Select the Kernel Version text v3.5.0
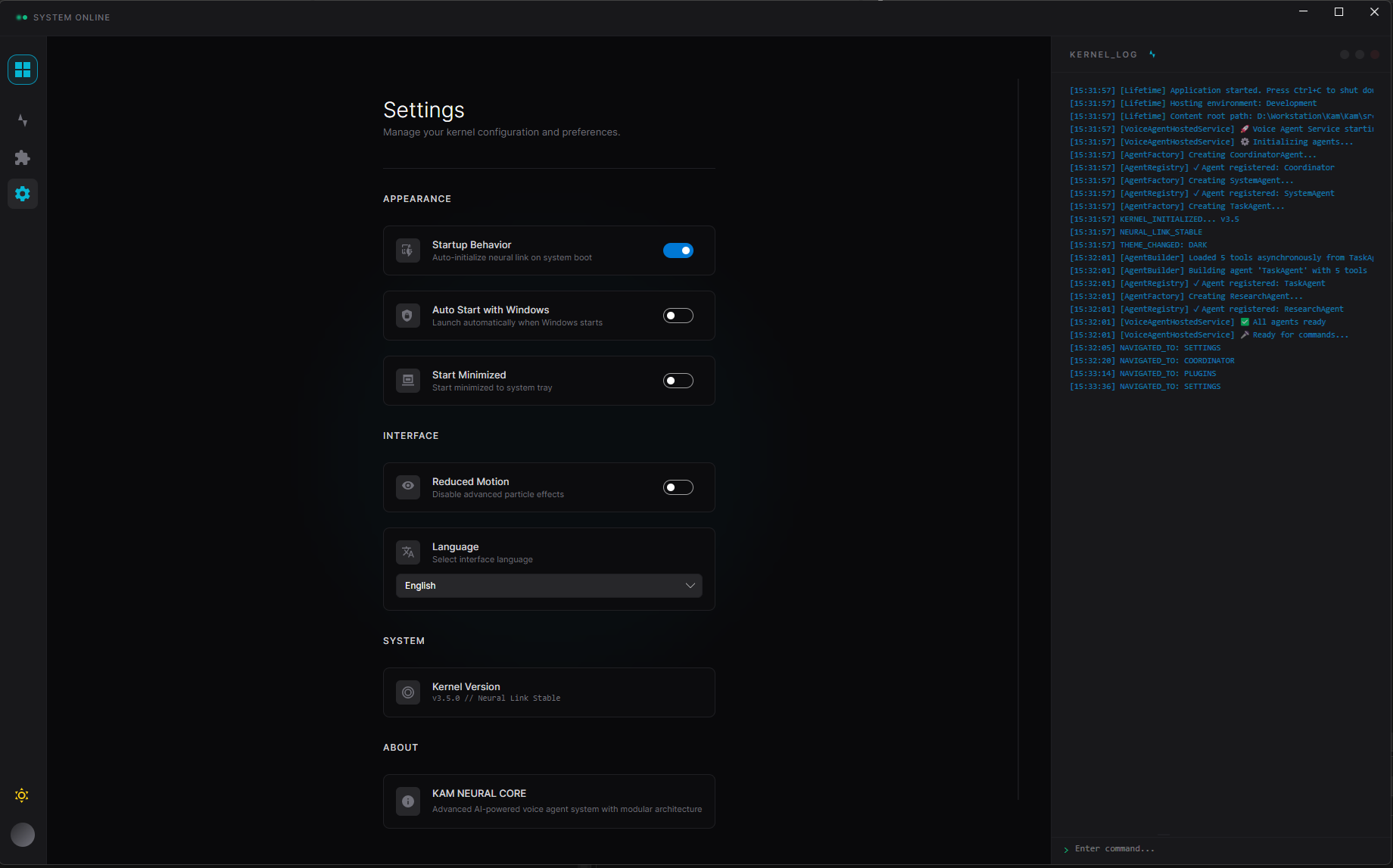The width and height of the screenshot is (1393, 868). [x=446, y=698]
